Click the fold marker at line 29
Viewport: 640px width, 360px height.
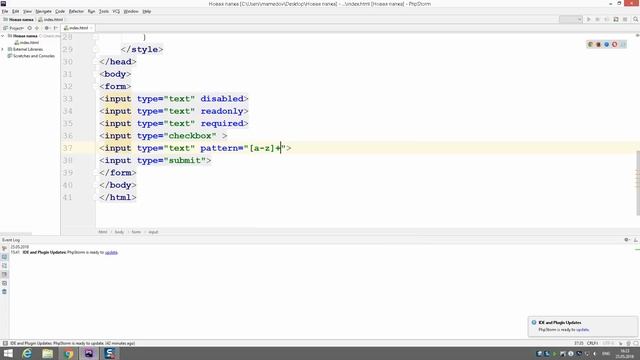[x=95, y=49]
